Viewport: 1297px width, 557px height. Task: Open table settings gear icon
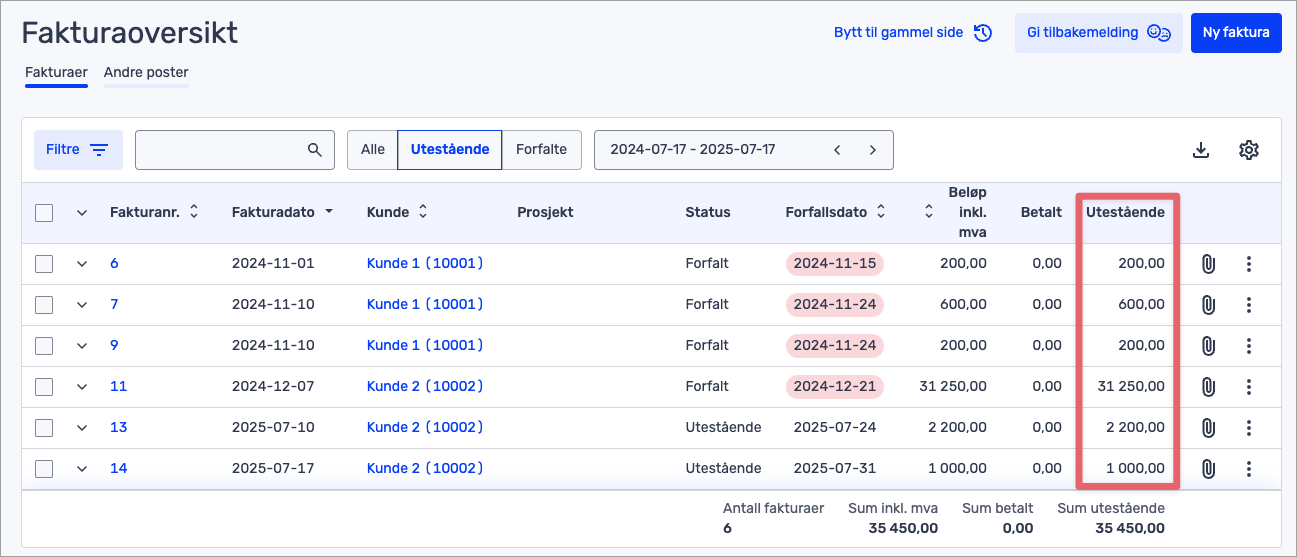(1248, 150)
